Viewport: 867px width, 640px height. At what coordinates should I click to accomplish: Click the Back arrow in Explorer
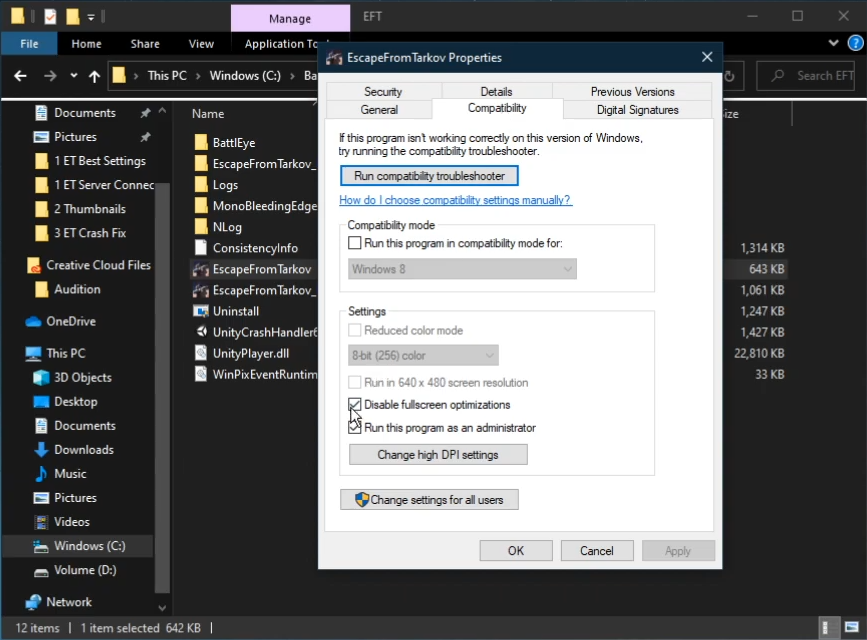[20, 76]
